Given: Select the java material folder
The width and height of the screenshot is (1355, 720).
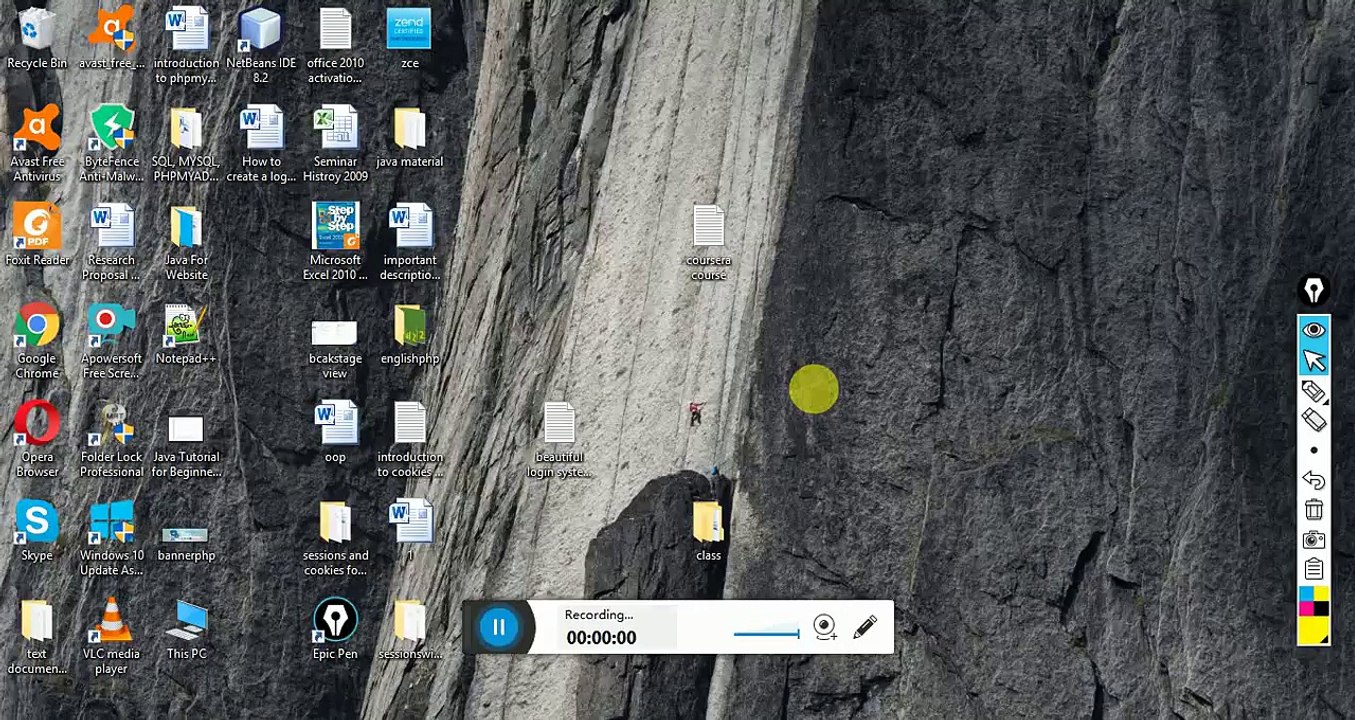Looking at the screenshot, I should pyautogui.click(x=409, y=138).
